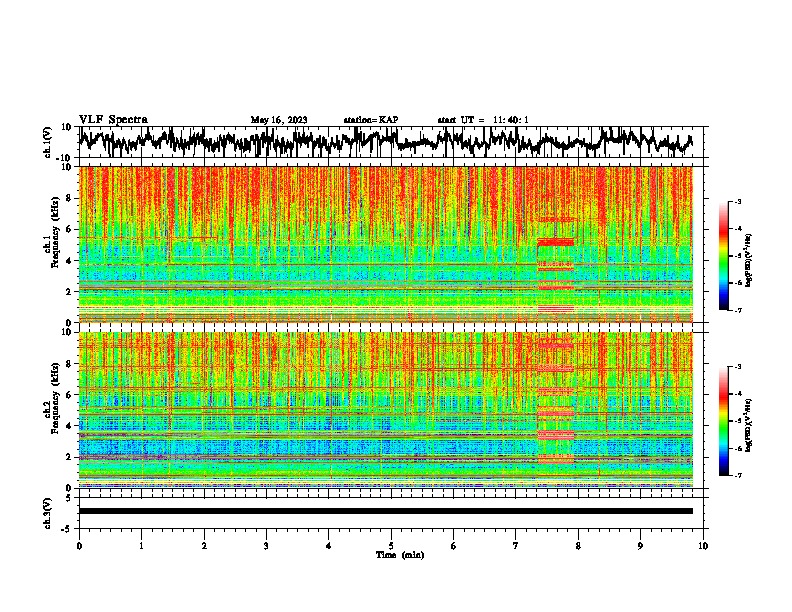Click the "VLF Spectra" plot title

tap(114, 120)
